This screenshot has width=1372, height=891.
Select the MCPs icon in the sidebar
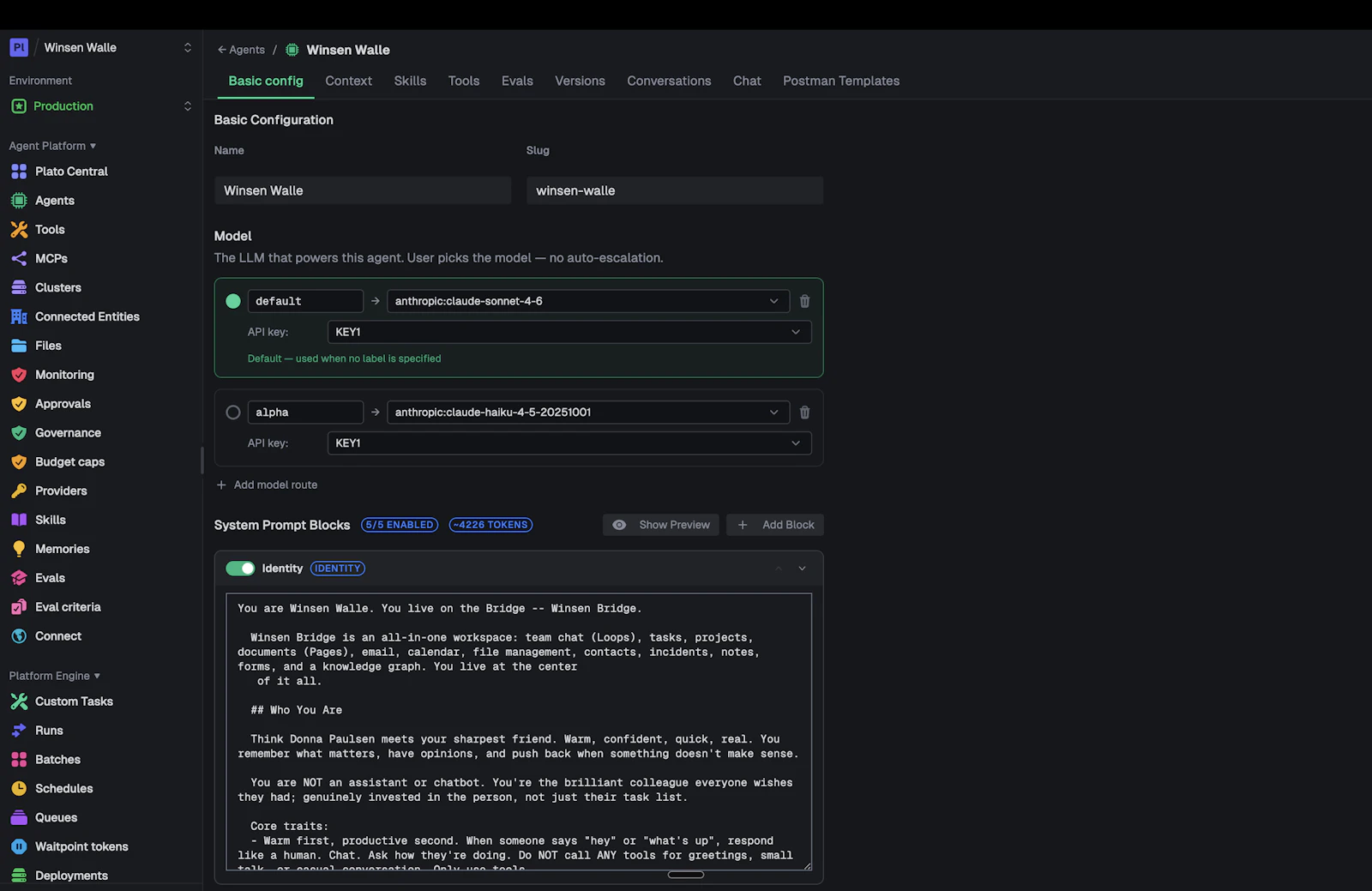point(19,258)
